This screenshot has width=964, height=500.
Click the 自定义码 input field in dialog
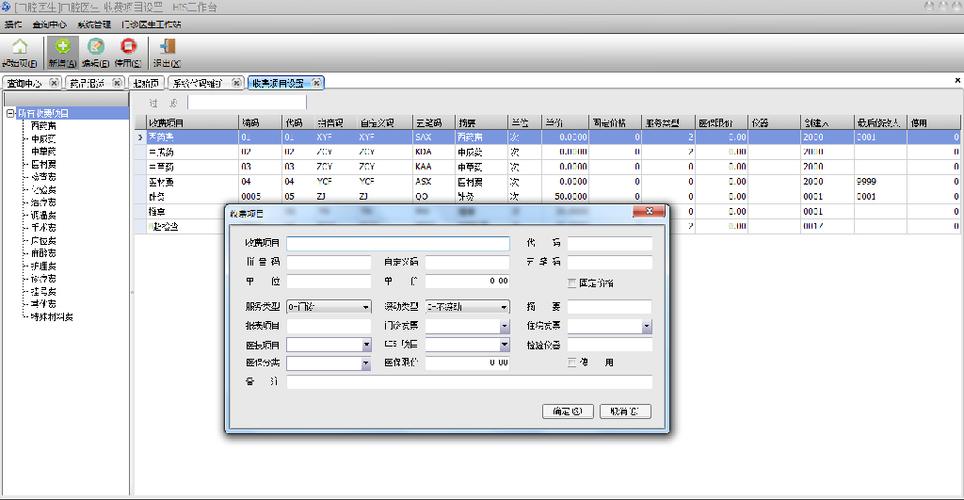(467, 263)
